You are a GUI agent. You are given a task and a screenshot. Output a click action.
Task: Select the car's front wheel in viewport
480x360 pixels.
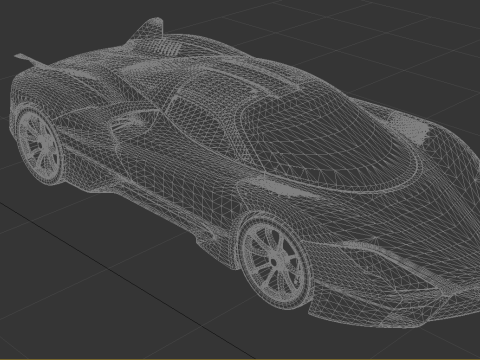tap(276, 262)
